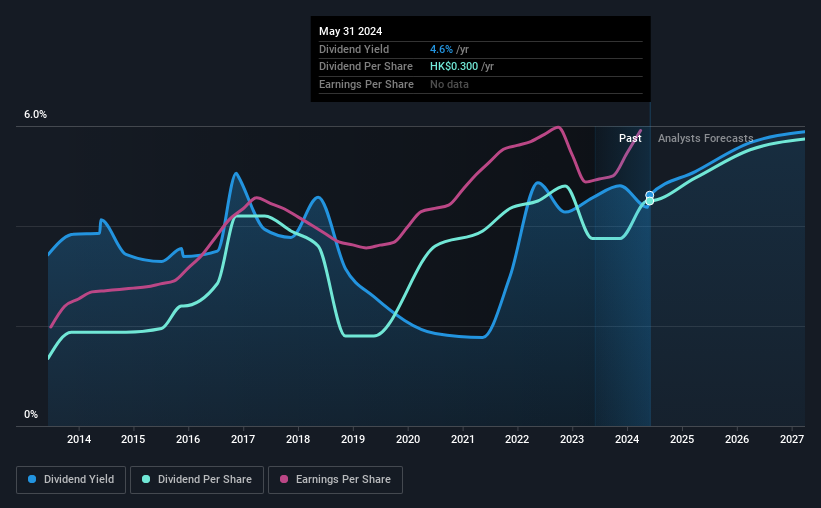Click the 2023 x-axis label
This screenshot has width=821, height=508.
[572, 439]
